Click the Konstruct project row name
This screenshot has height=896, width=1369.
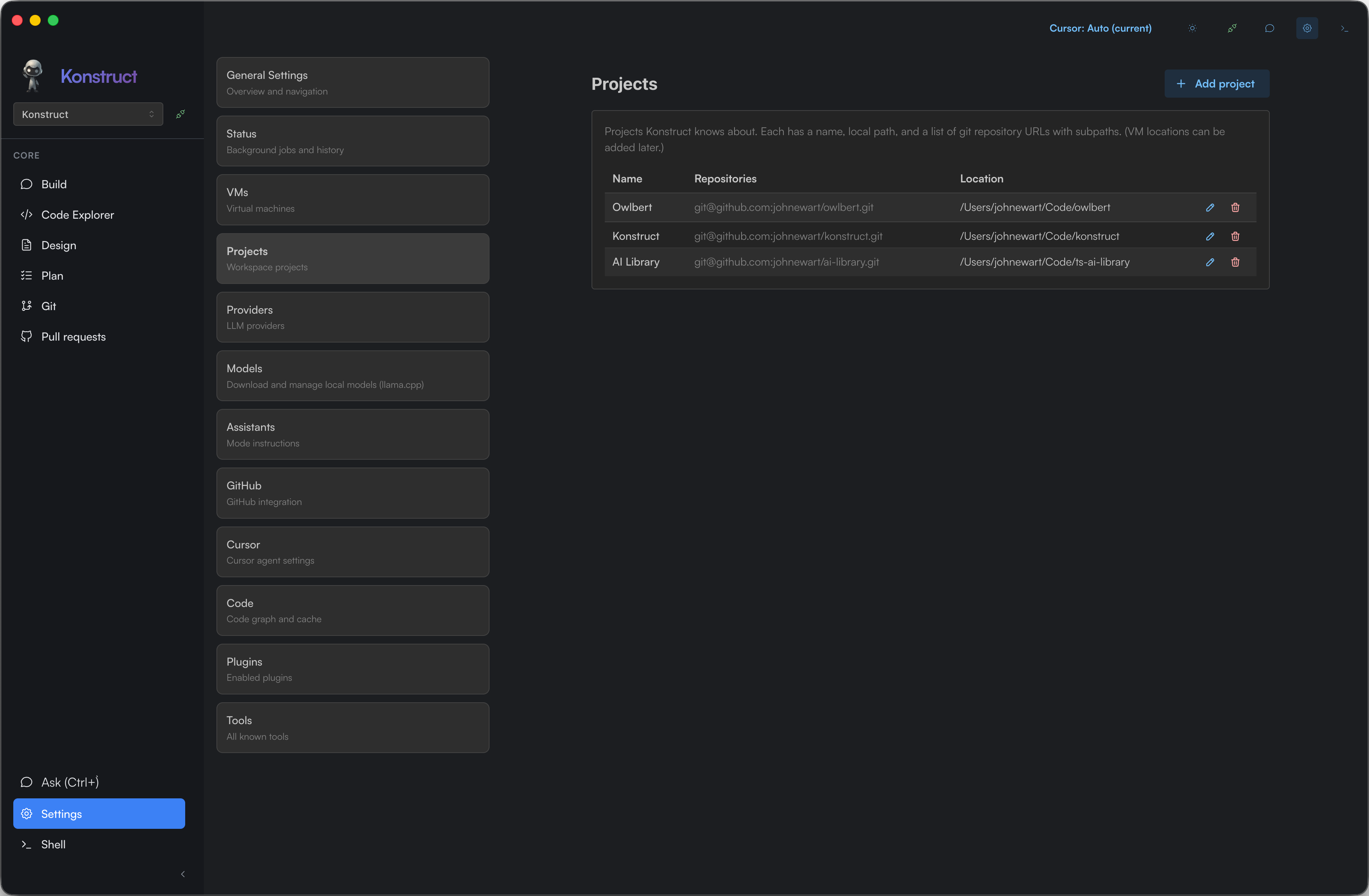[x=636, y=236]
